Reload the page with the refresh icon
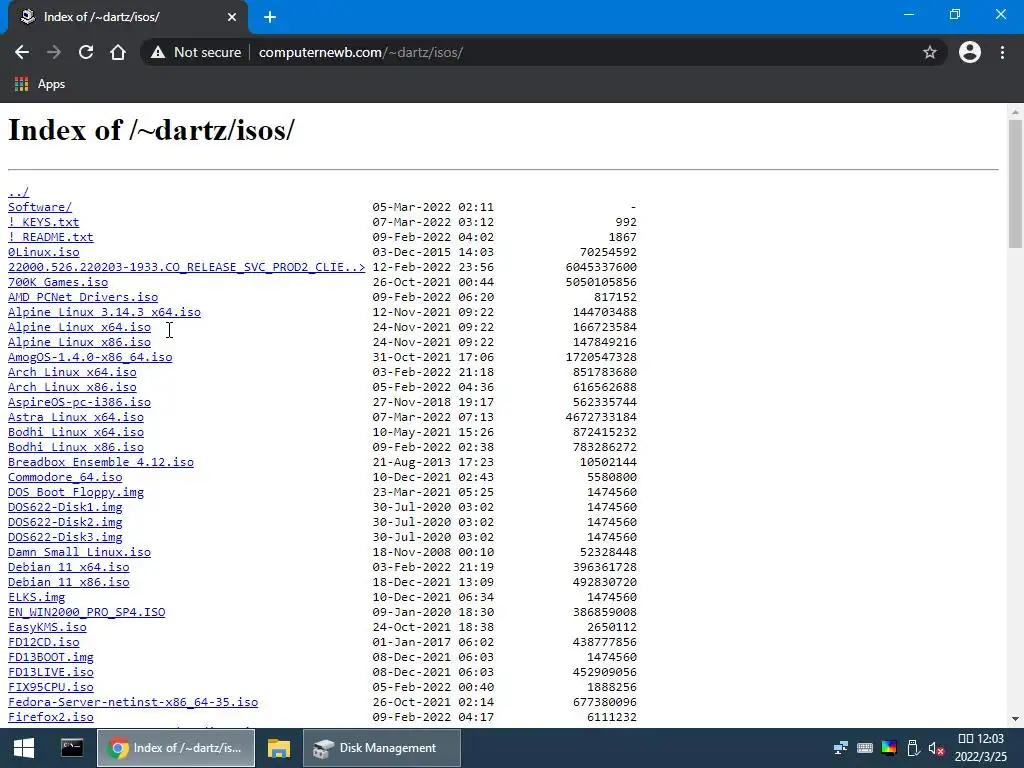Viewport: 1024px width, 768px height. 86,52
